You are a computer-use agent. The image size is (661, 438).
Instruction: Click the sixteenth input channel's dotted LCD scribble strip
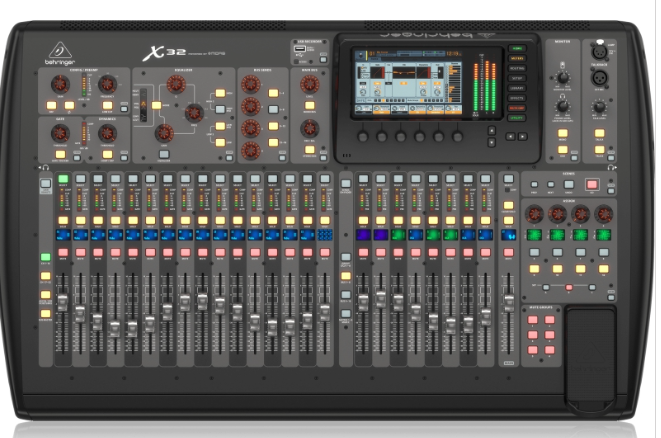coord(325,235)
